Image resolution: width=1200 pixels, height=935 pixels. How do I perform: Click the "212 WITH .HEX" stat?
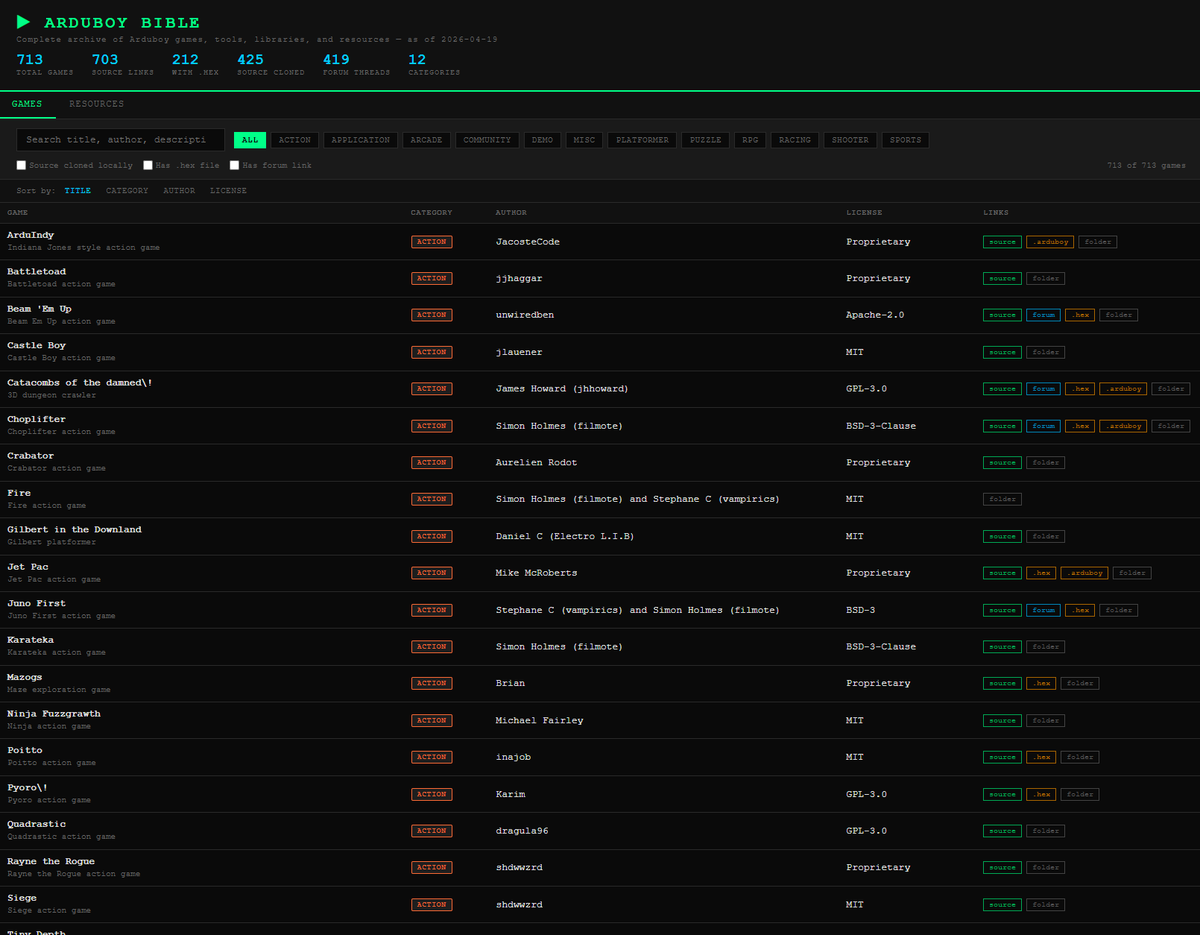coord(195,65)
